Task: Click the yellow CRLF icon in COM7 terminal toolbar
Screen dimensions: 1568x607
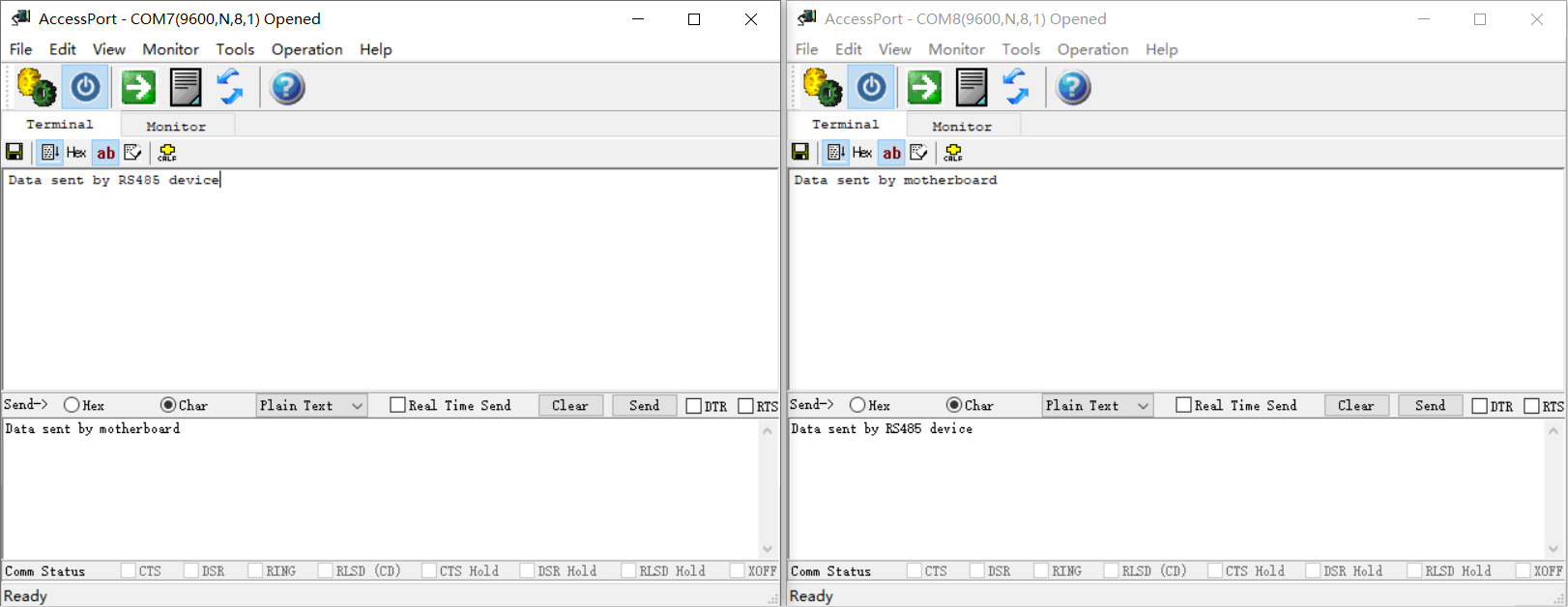Action: click(167, 152)
